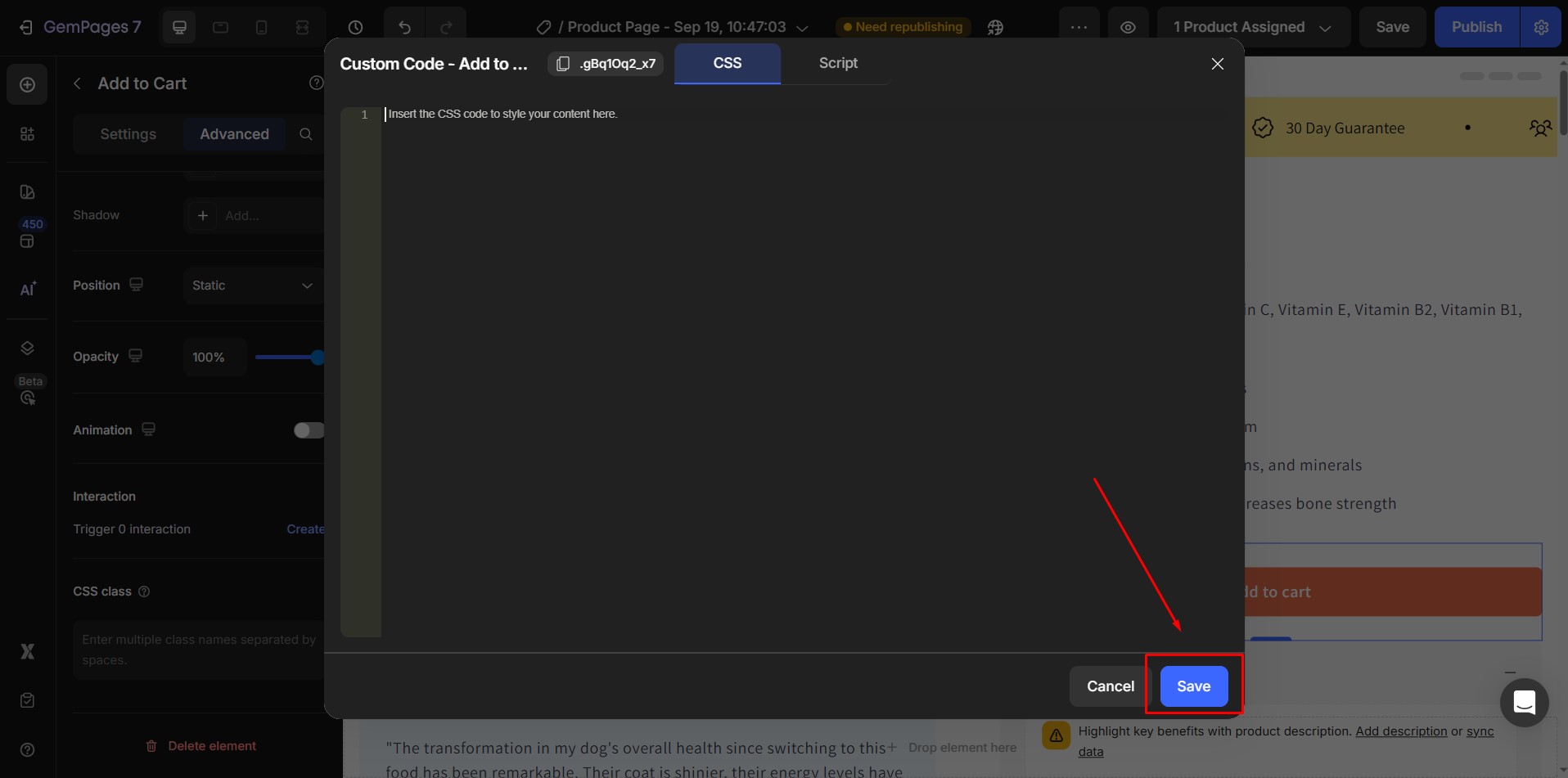Viewport: 1568px width, 778px height.
Task: Switch to the Script tab
Action: tap(837, 63)
